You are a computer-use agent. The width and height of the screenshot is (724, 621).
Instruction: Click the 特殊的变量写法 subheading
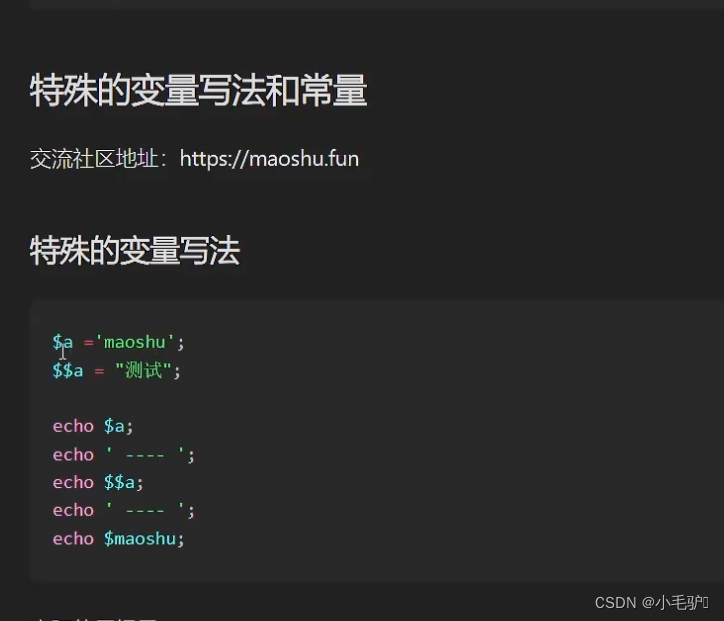tap(135, 251)
